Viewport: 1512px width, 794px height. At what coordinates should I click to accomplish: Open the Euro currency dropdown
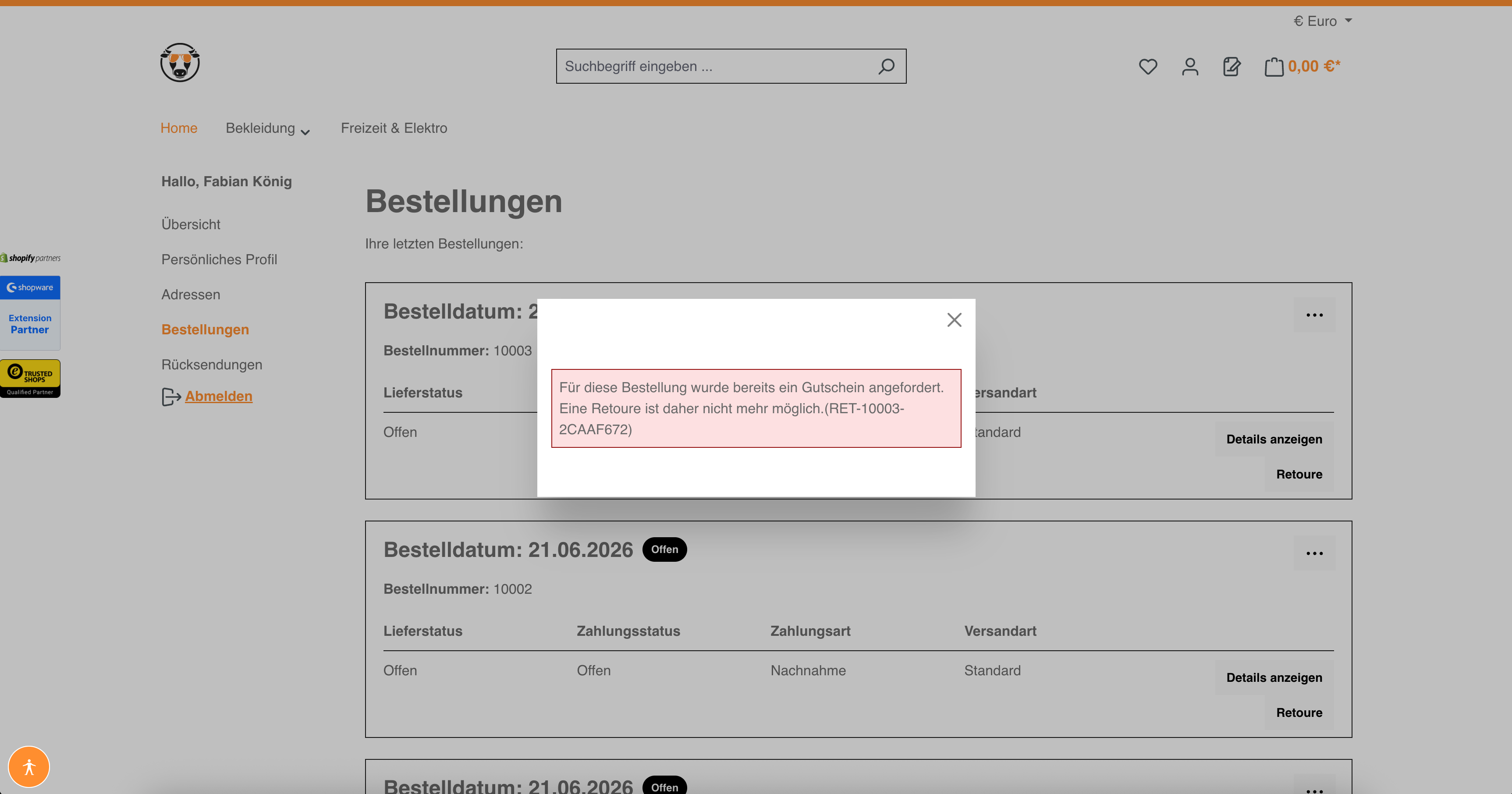[1322, 21]
